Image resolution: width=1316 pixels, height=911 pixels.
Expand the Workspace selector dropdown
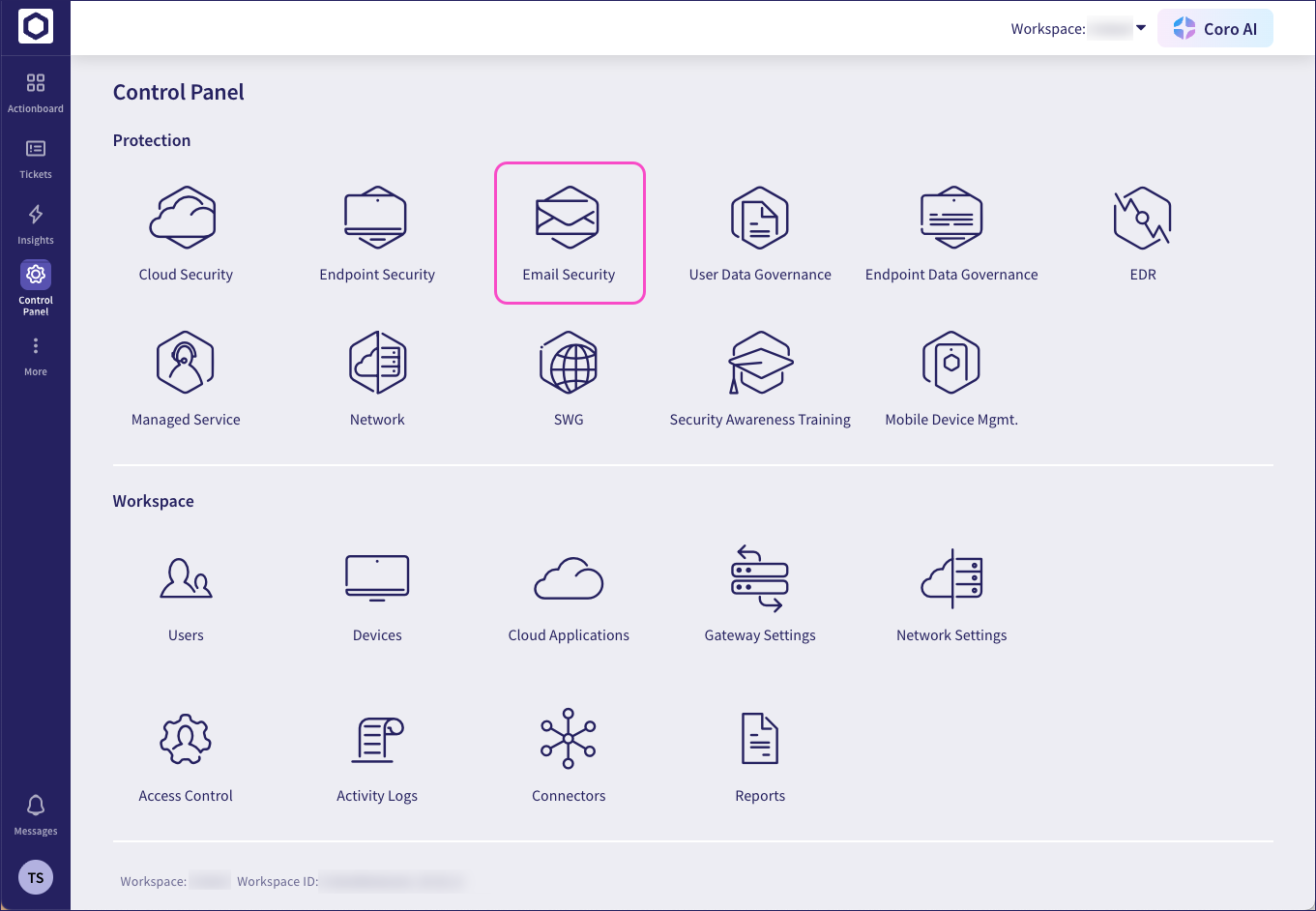coord(1141,28)
